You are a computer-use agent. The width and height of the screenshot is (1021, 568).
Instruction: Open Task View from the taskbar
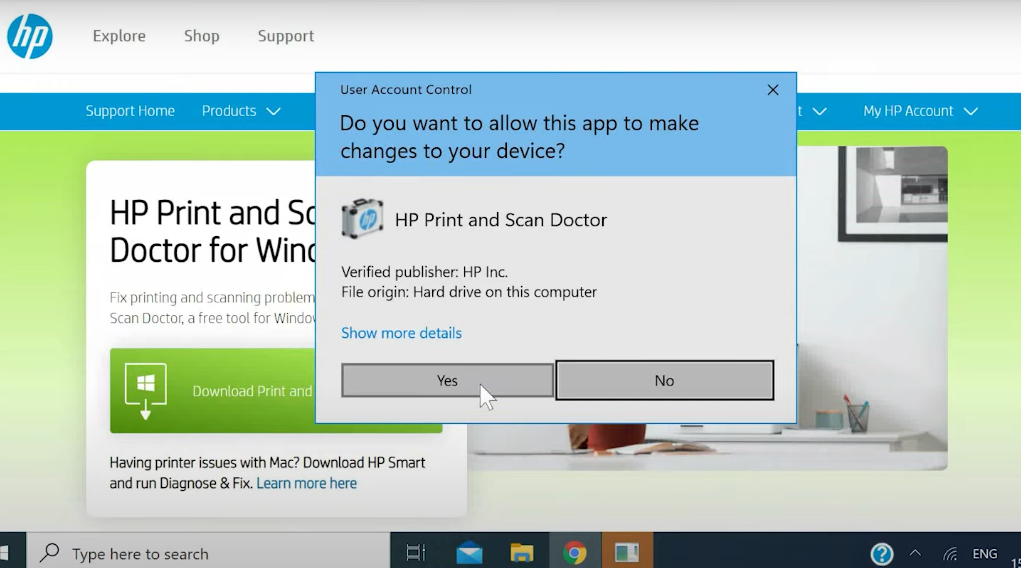[415, 553]
